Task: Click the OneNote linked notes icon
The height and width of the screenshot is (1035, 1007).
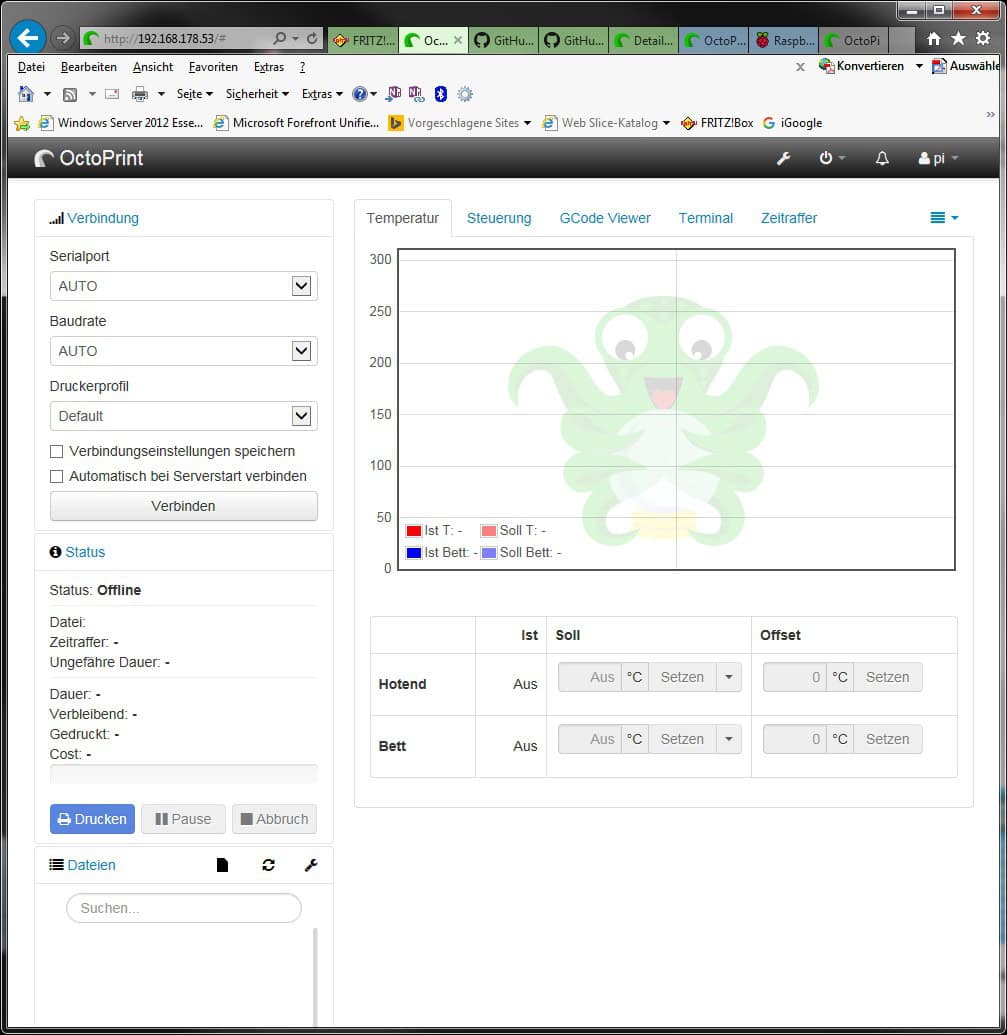Action: click(416, 94)
